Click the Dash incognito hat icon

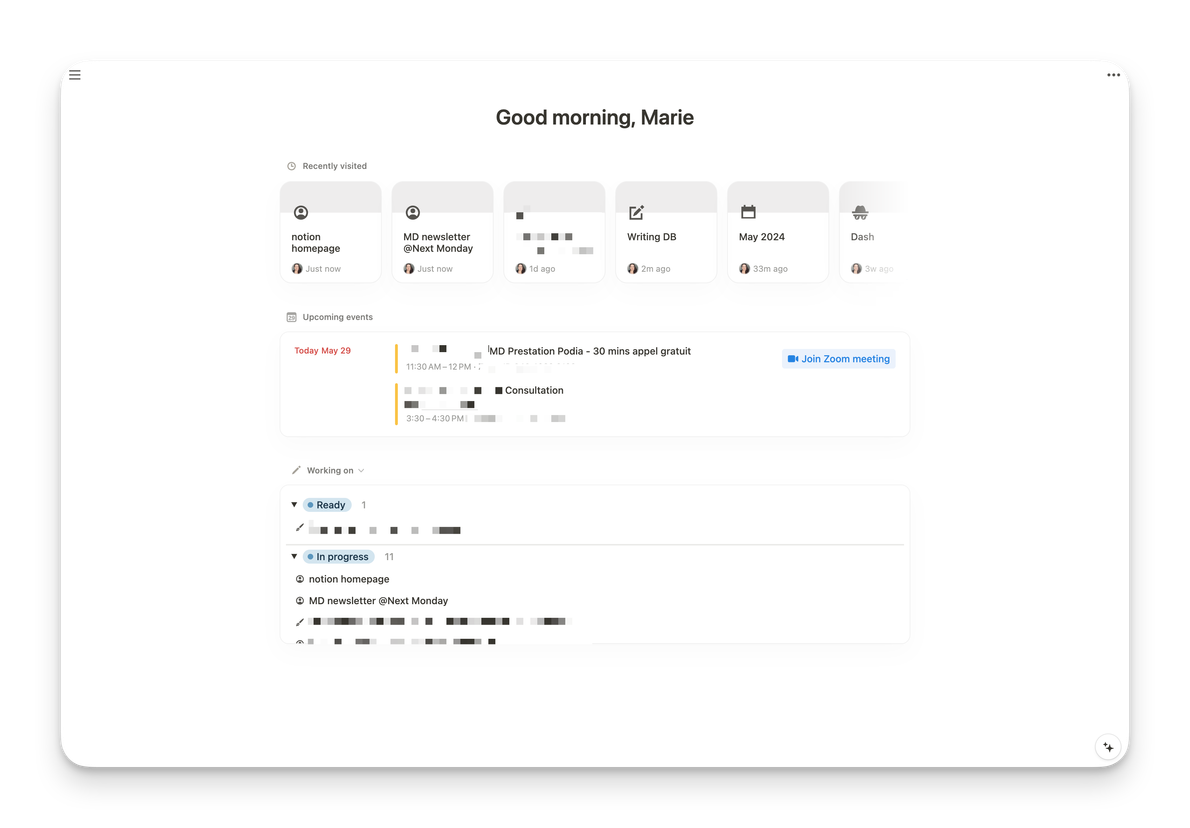[860, 213]
